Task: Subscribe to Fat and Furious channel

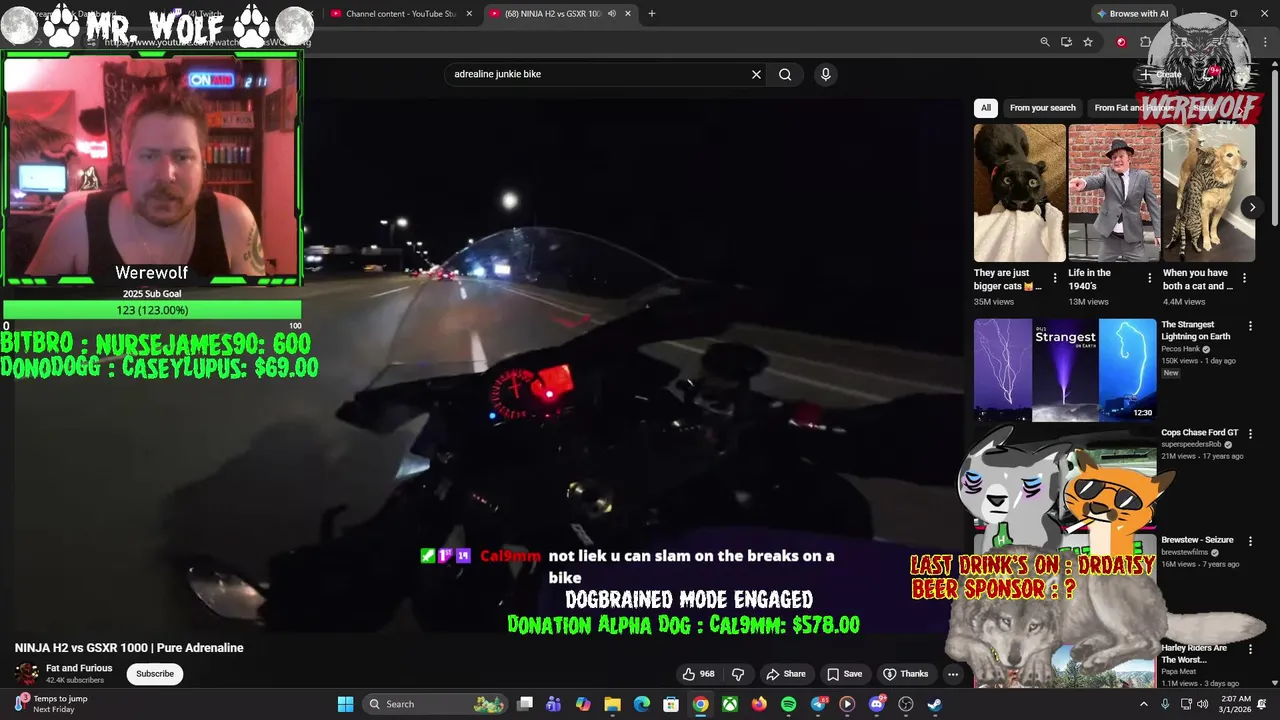Action: pyautogui.click(x=155, y=674)
